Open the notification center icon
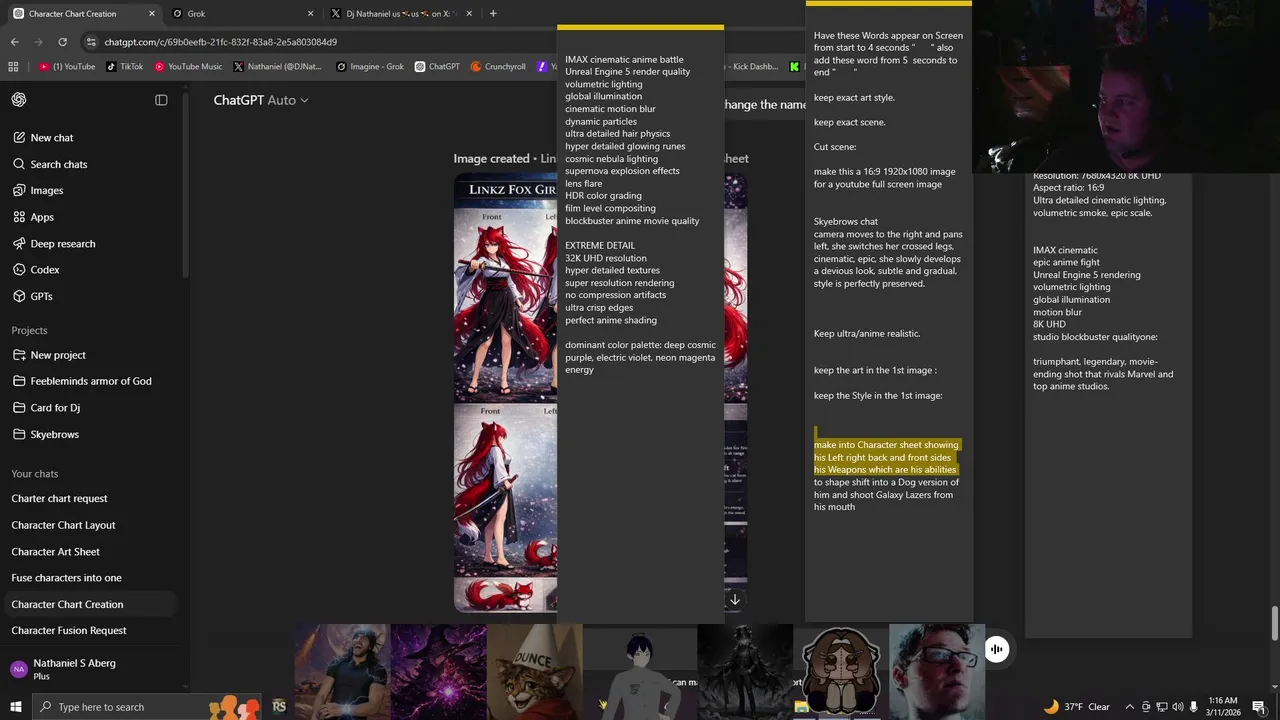The height and width of the screenshot is (720, 1280). pos(1259,707)
